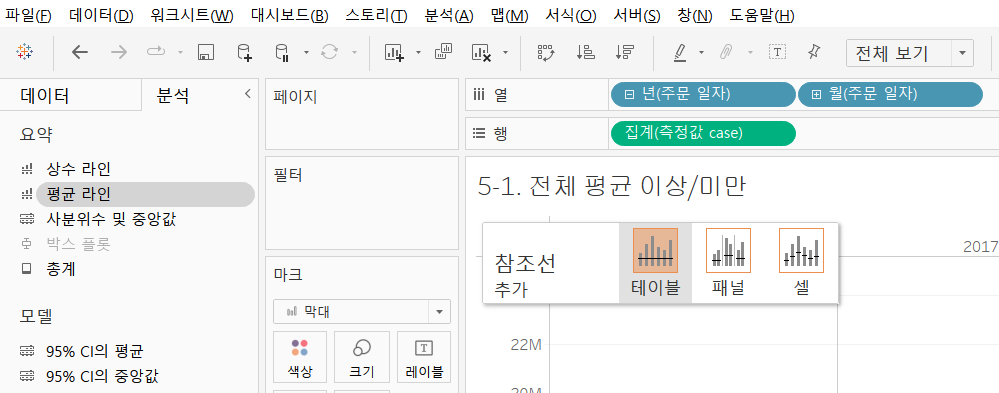The width and height of the screenshot is (999, 393).
Task: Click the Sort descending icon
Action: [624, 52]
